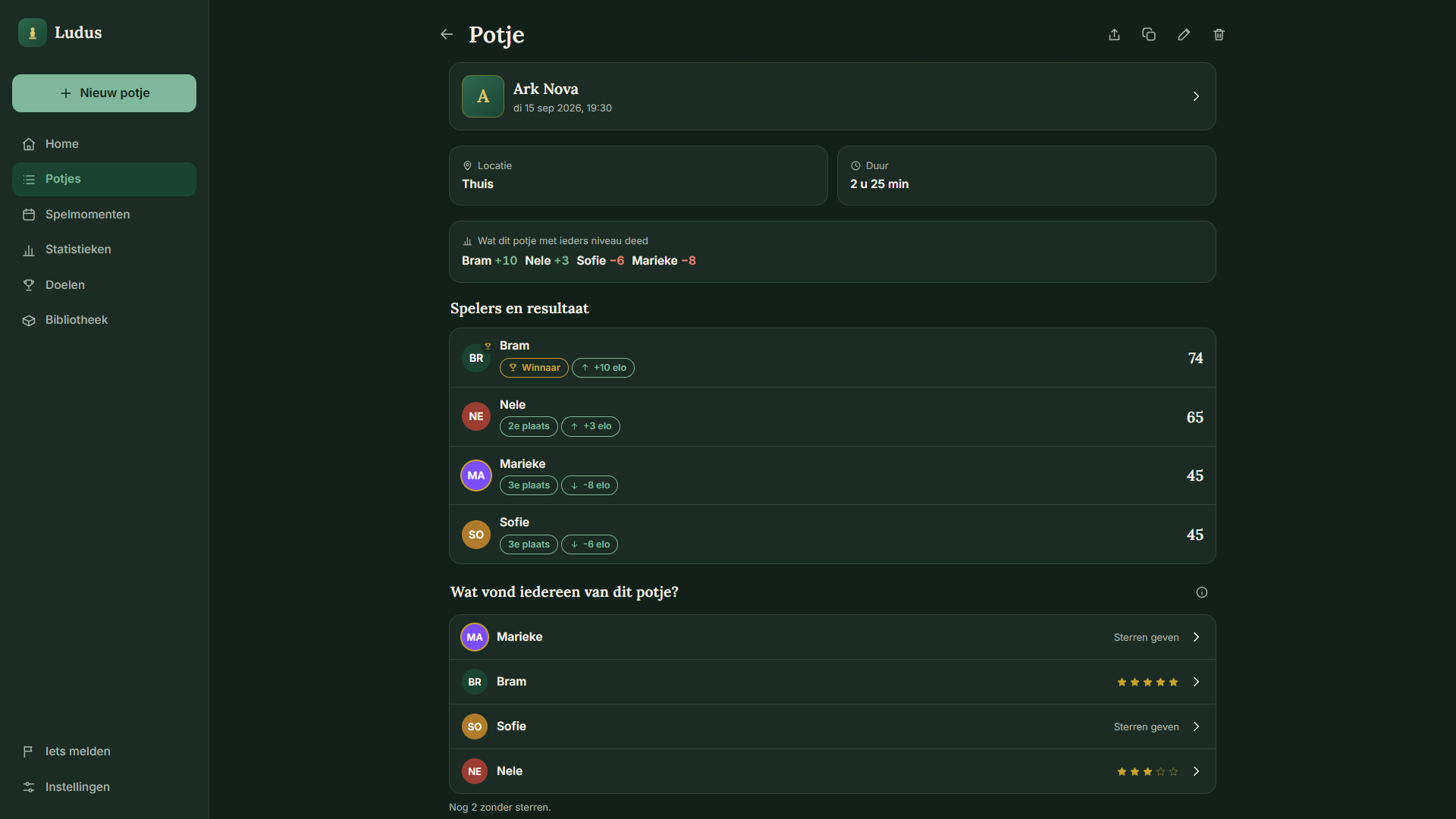
Task: Go back with the arrow beside Potje
Action: [x=447, y=34]
